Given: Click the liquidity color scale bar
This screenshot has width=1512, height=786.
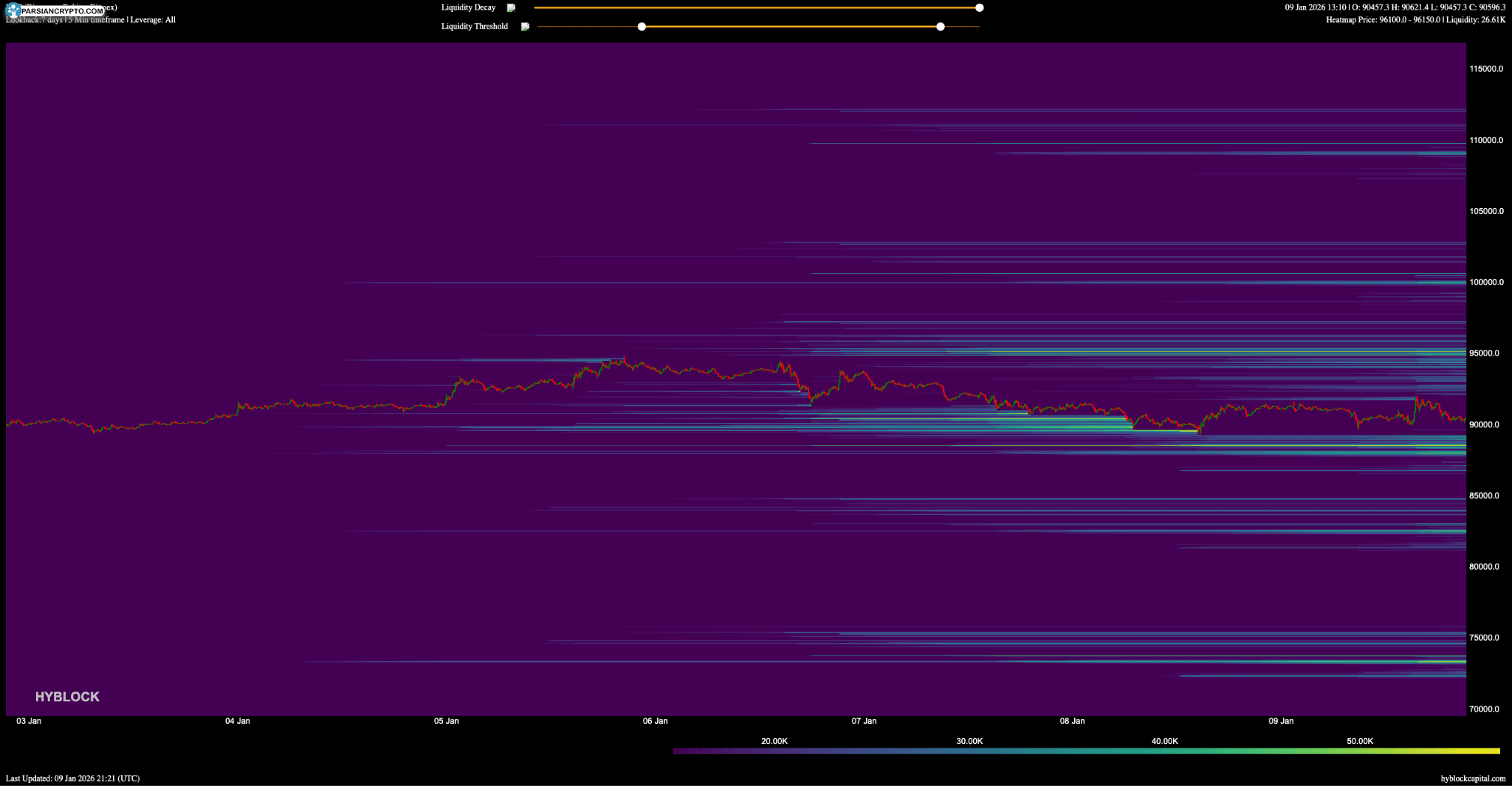Looking at the screenshot, I should [x=1086, y=751].
